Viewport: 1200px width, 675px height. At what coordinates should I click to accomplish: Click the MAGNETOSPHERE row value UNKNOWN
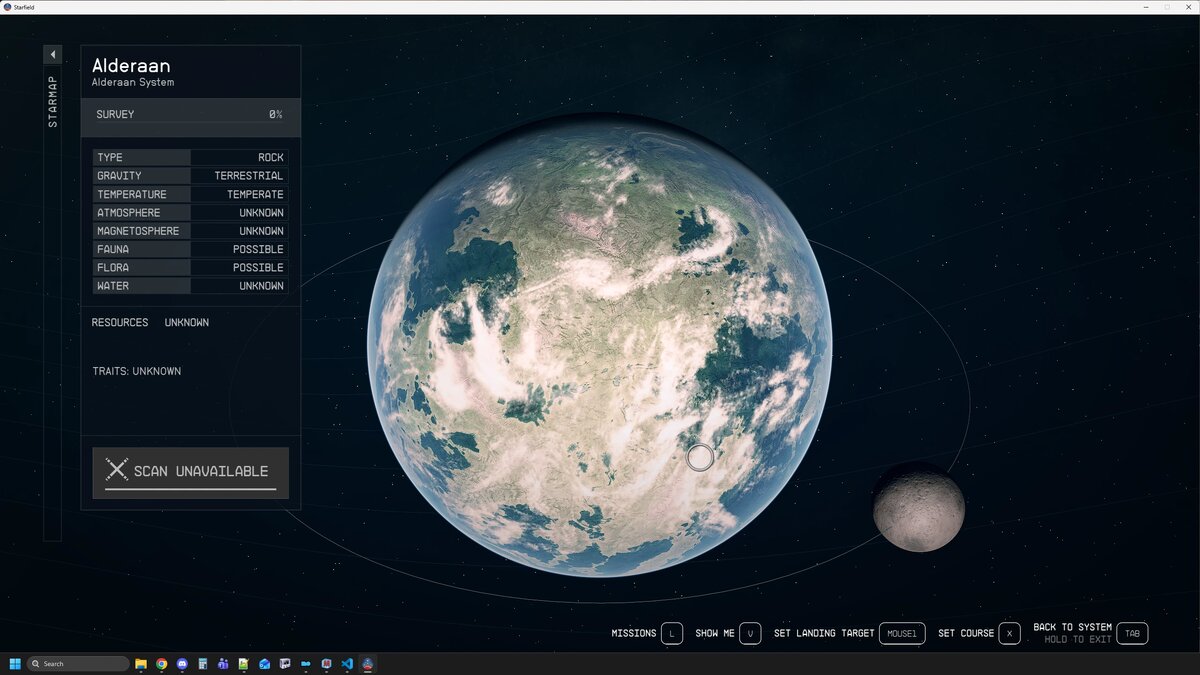click(261, 231)
